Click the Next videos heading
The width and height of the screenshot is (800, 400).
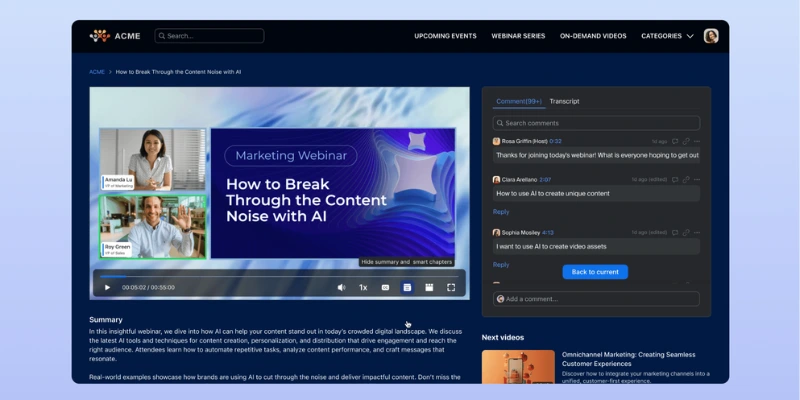[x=503, y=337]
